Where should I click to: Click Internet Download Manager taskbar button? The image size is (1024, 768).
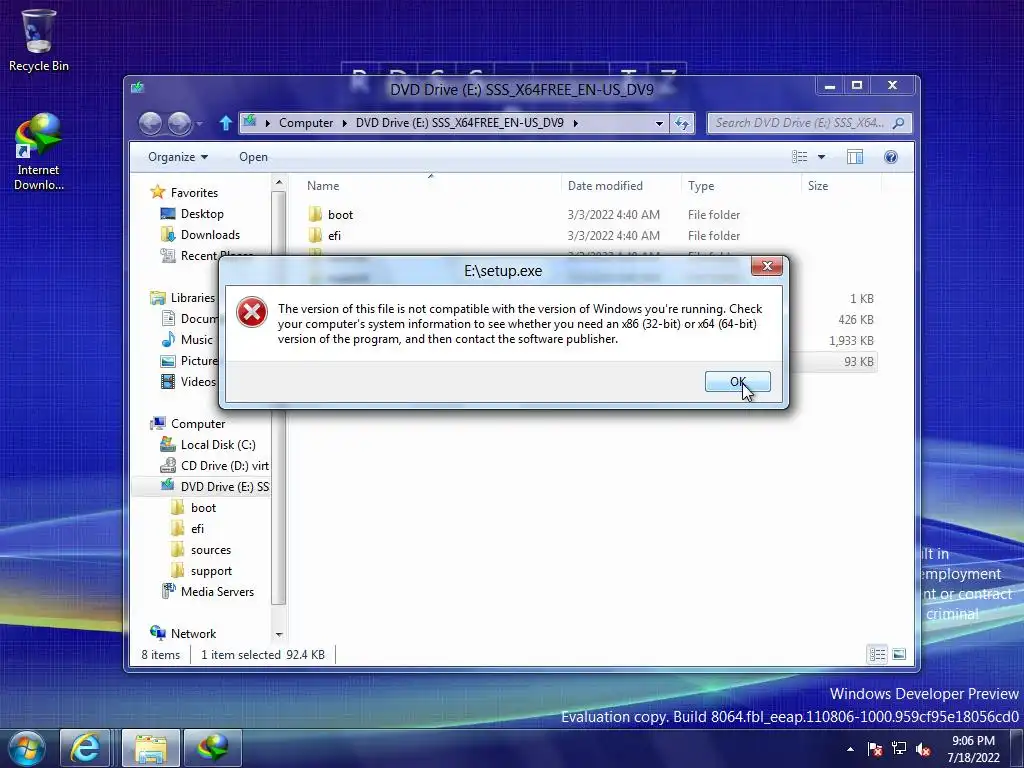(x=213, y=748)
